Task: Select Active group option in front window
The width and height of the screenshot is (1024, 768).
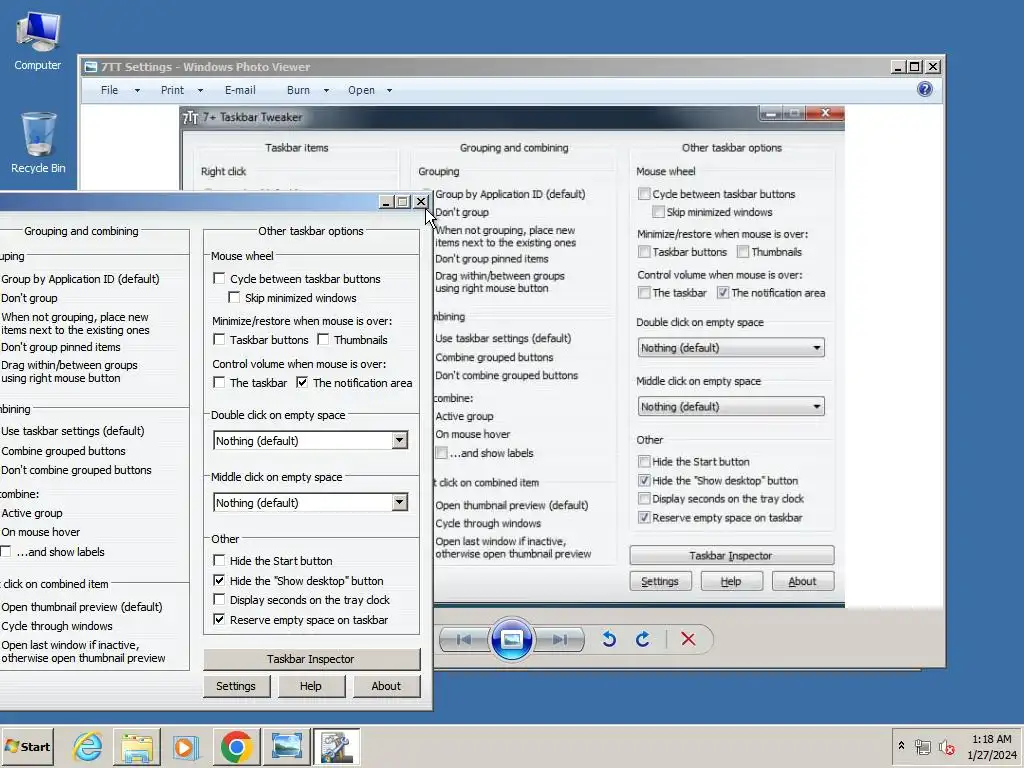Action: point(32,513)
